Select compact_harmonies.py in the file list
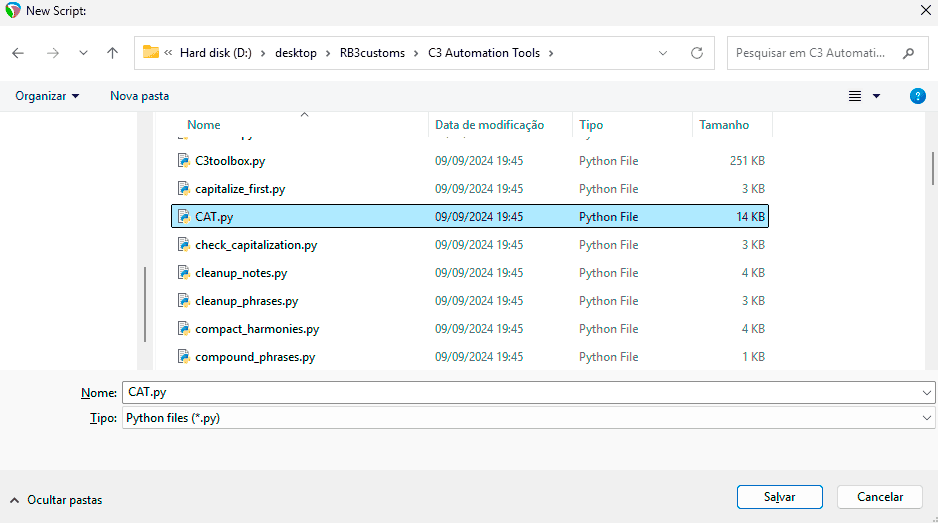The image size is (938, 523). coord(257,328)
